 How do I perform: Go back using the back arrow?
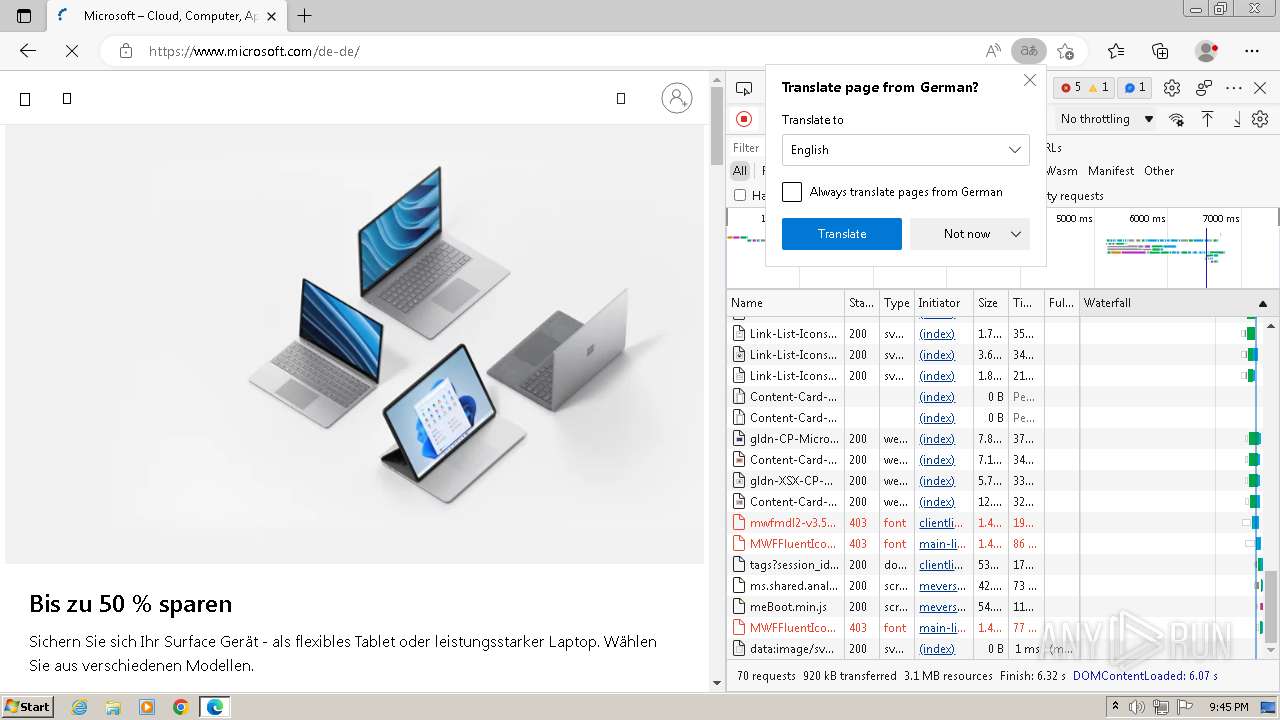[x=28, y=51]
